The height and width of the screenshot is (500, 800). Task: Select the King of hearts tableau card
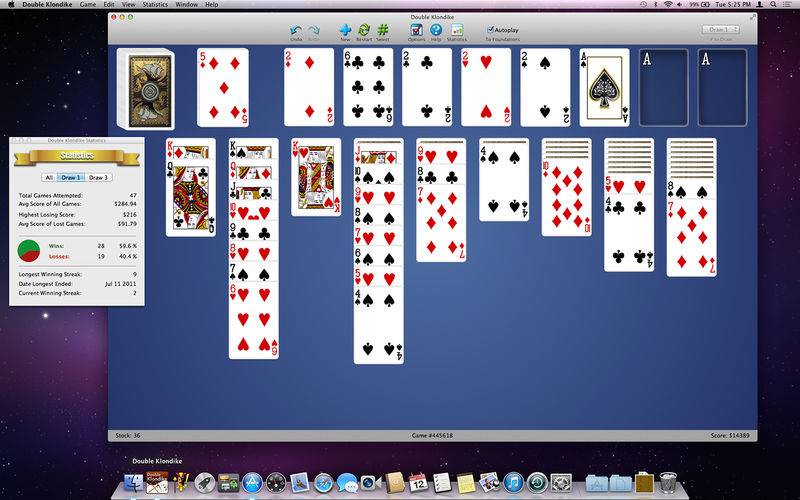coord(316,178)
